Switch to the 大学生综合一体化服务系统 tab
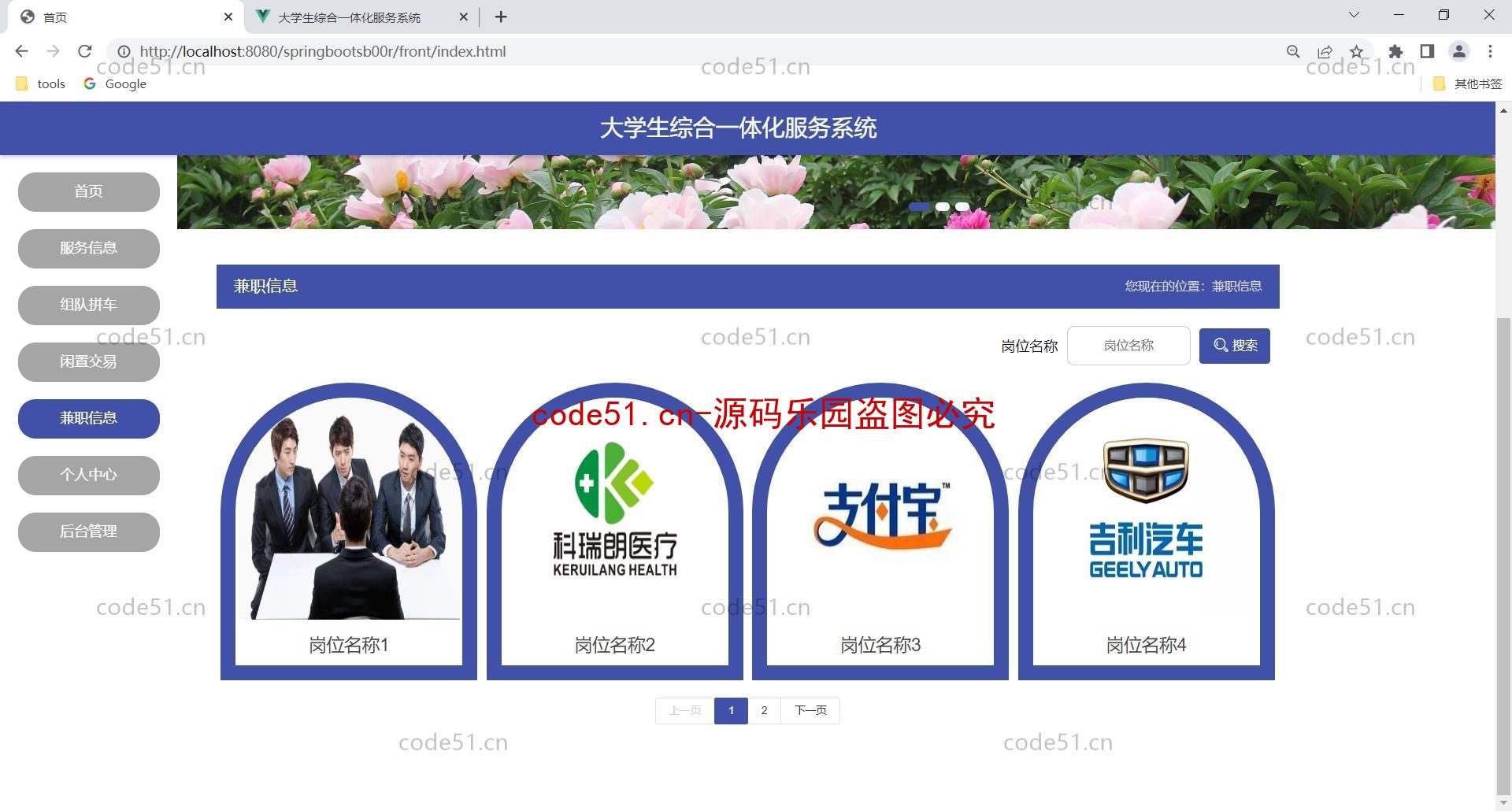Viewport: 1512px width, 811px height. tap(362, 17)
